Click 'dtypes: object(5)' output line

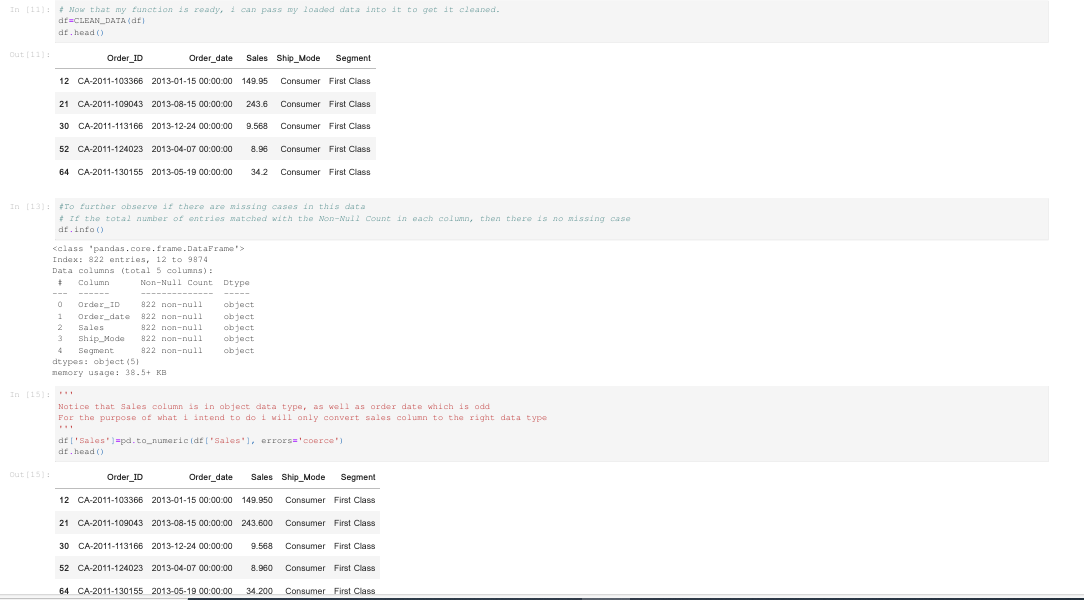tap(96, 362)
